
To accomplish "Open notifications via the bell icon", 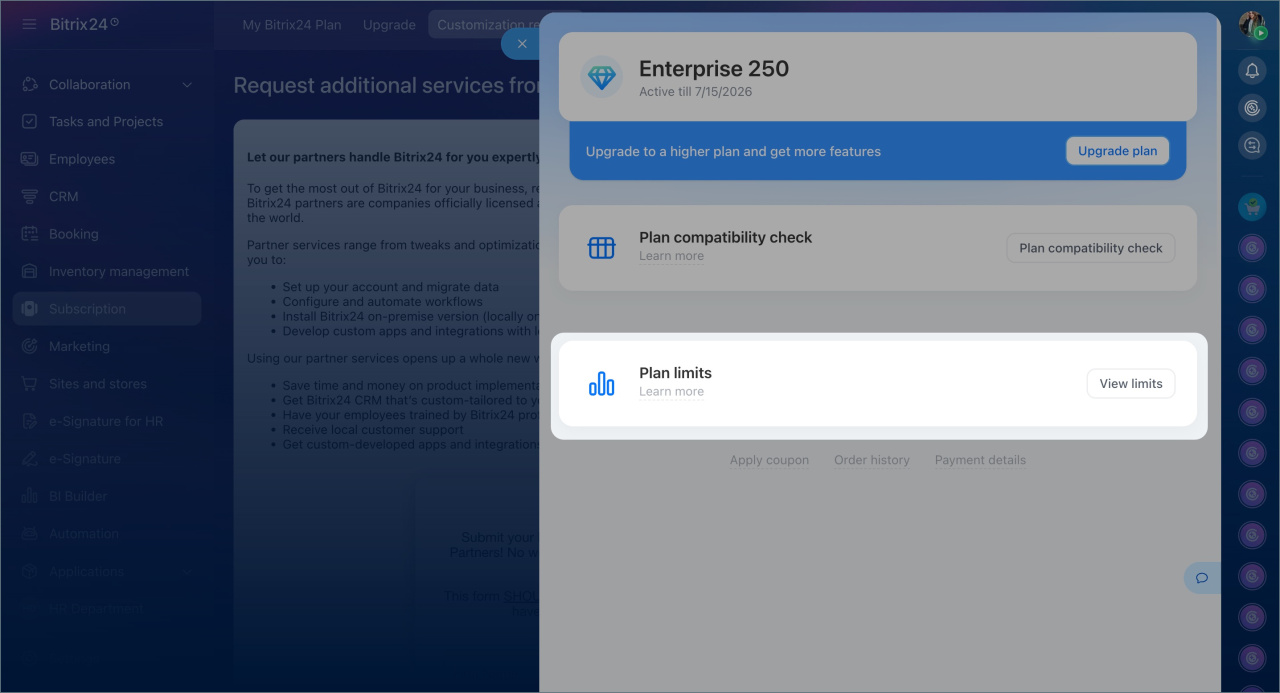I will [x=1251, y=70].
